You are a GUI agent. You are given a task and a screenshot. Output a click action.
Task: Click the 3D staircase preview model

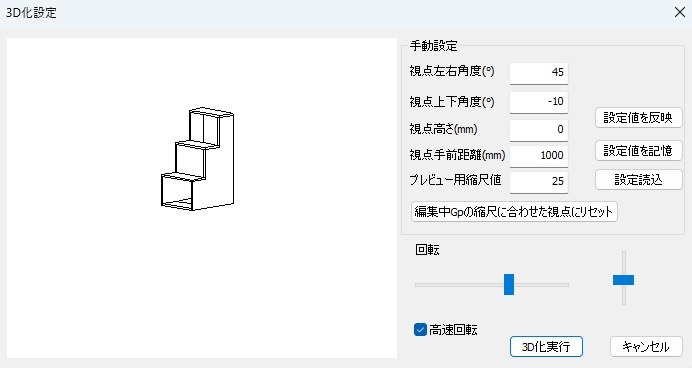tap(198, 159)
